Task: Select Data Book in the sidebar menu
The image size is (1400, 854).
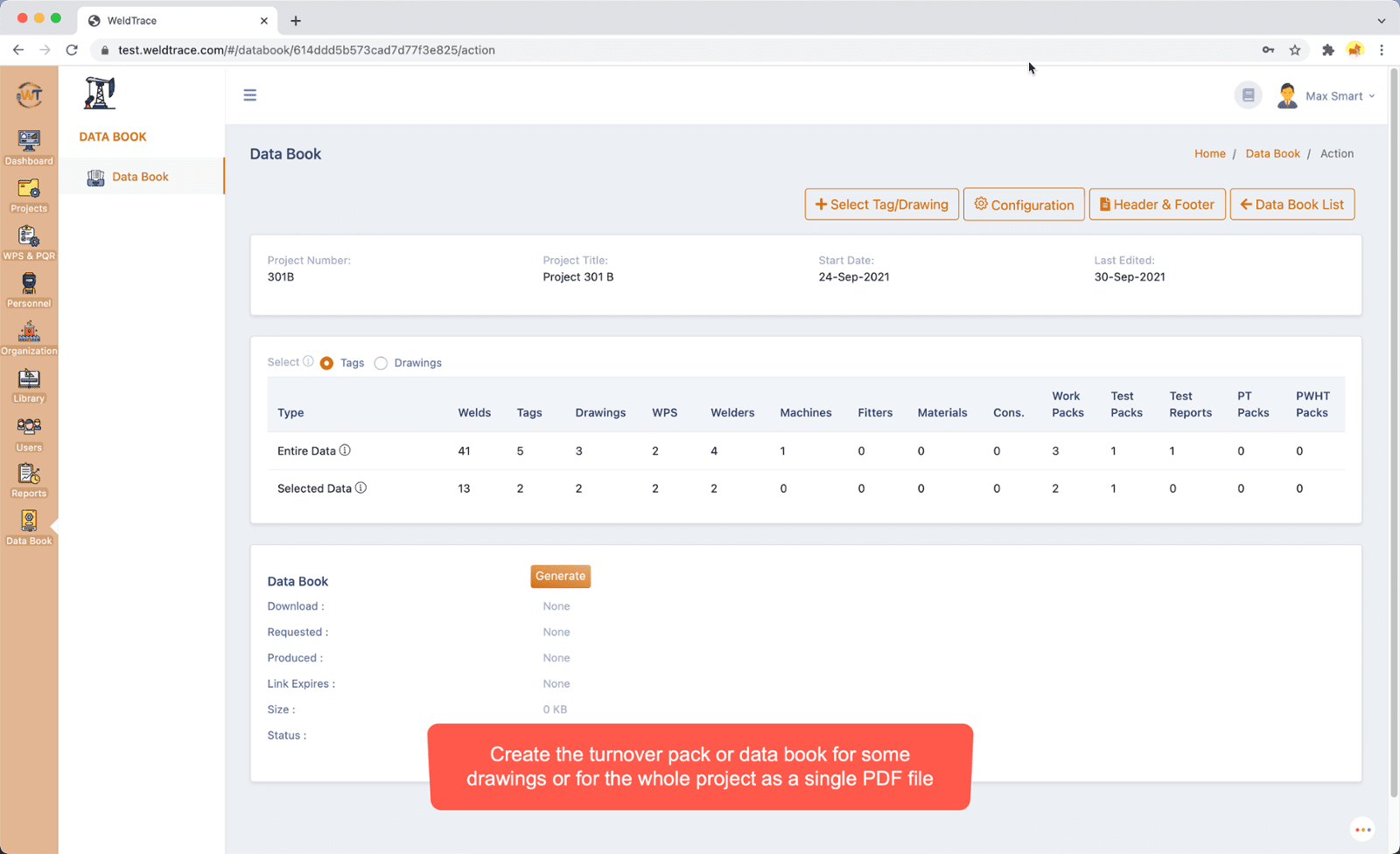Action: pos(140,176)
